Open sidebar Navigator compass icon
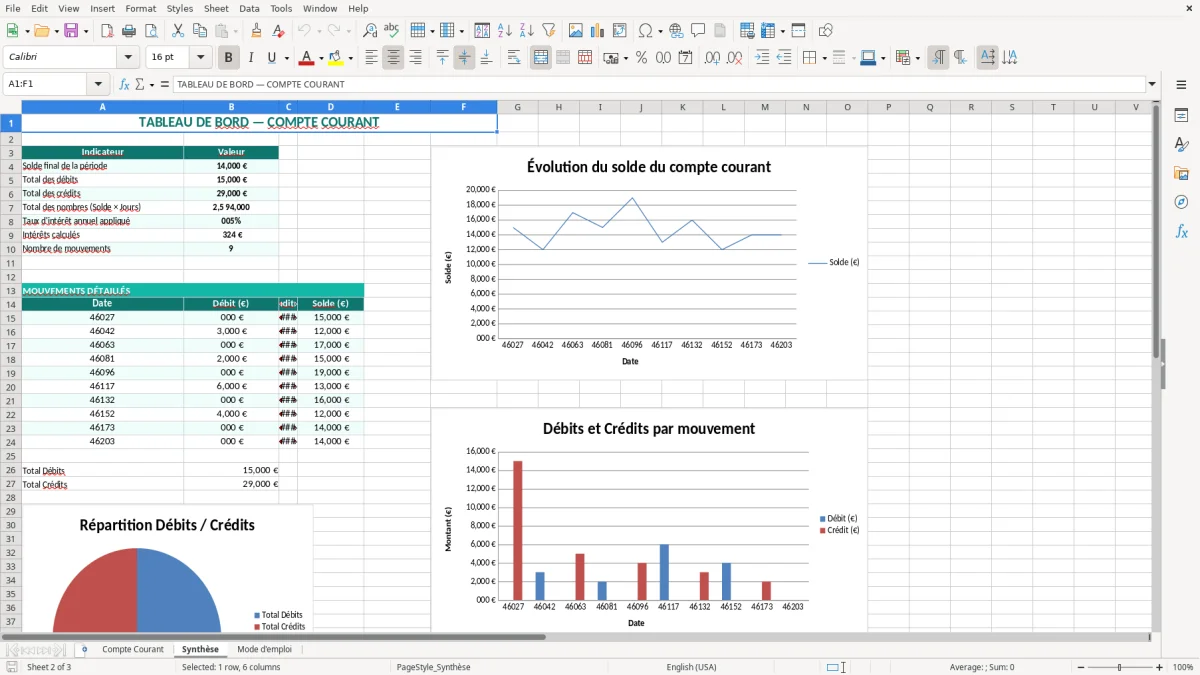 [1181, 202]
